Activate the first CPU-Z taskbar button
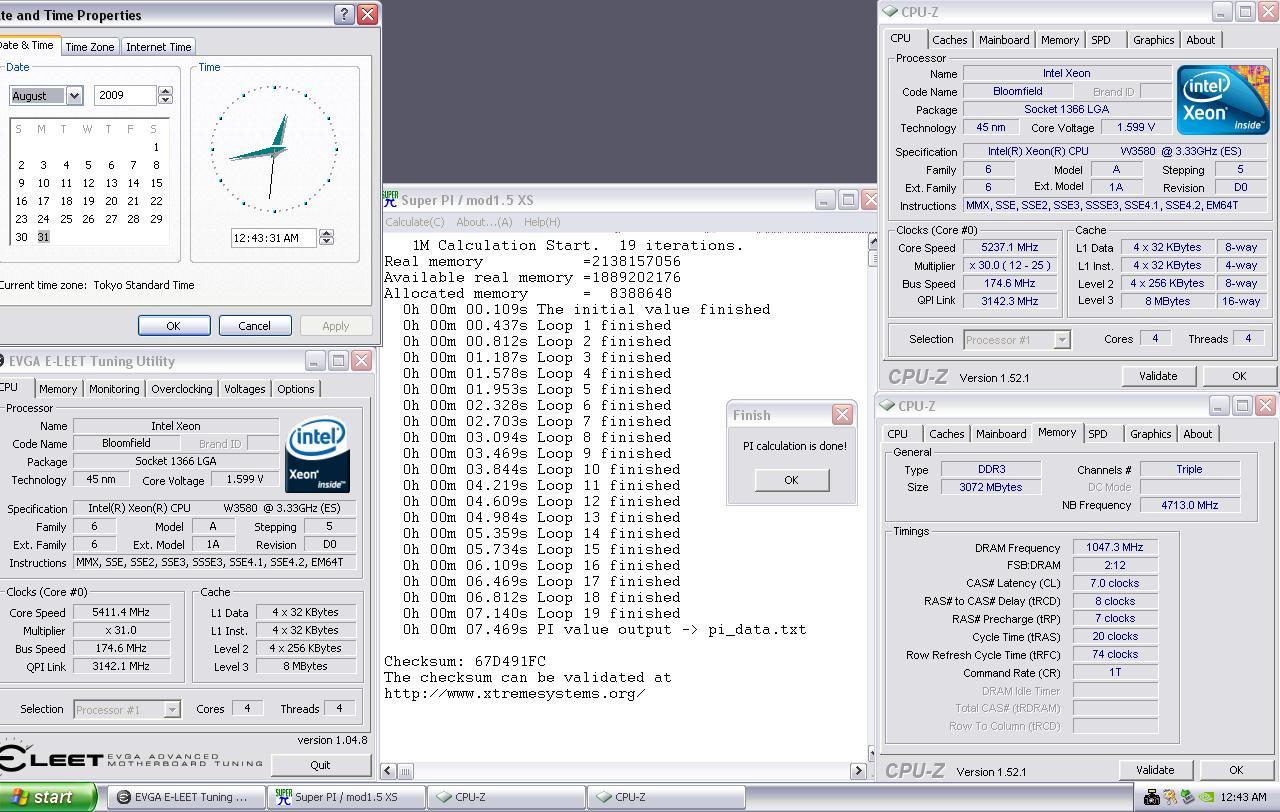 [506, 797]
